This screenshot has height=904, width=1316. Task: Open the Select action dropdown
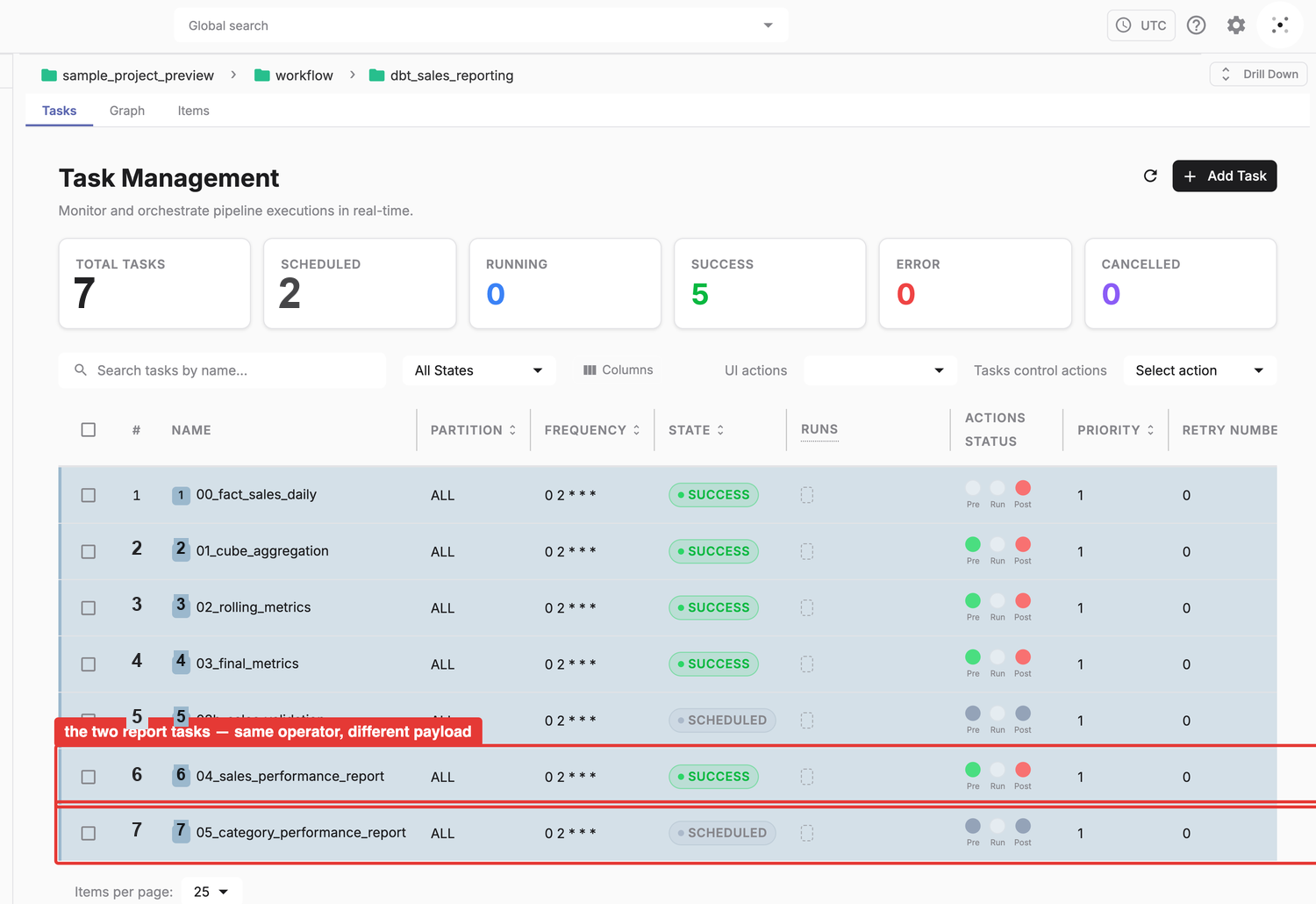(1200, 370)
